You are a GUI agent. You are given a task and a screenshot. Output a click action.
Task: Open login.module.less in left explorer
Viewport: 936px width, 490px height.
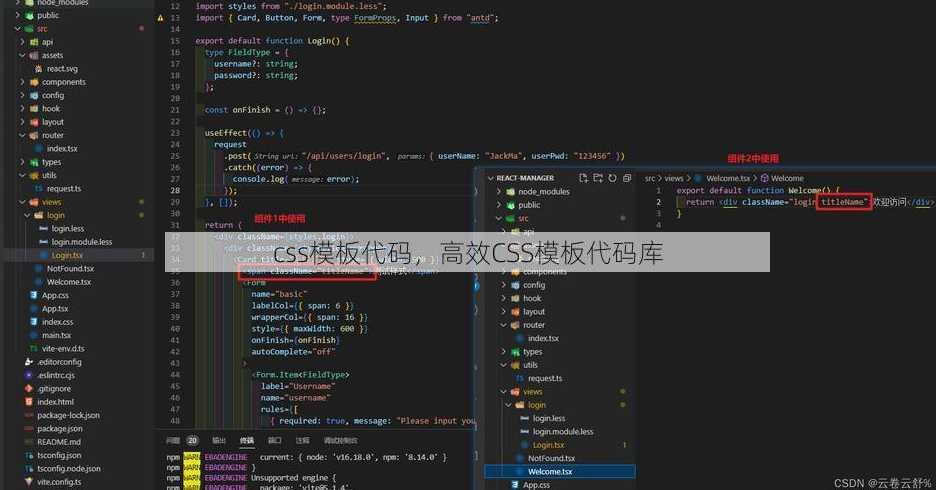82,242
